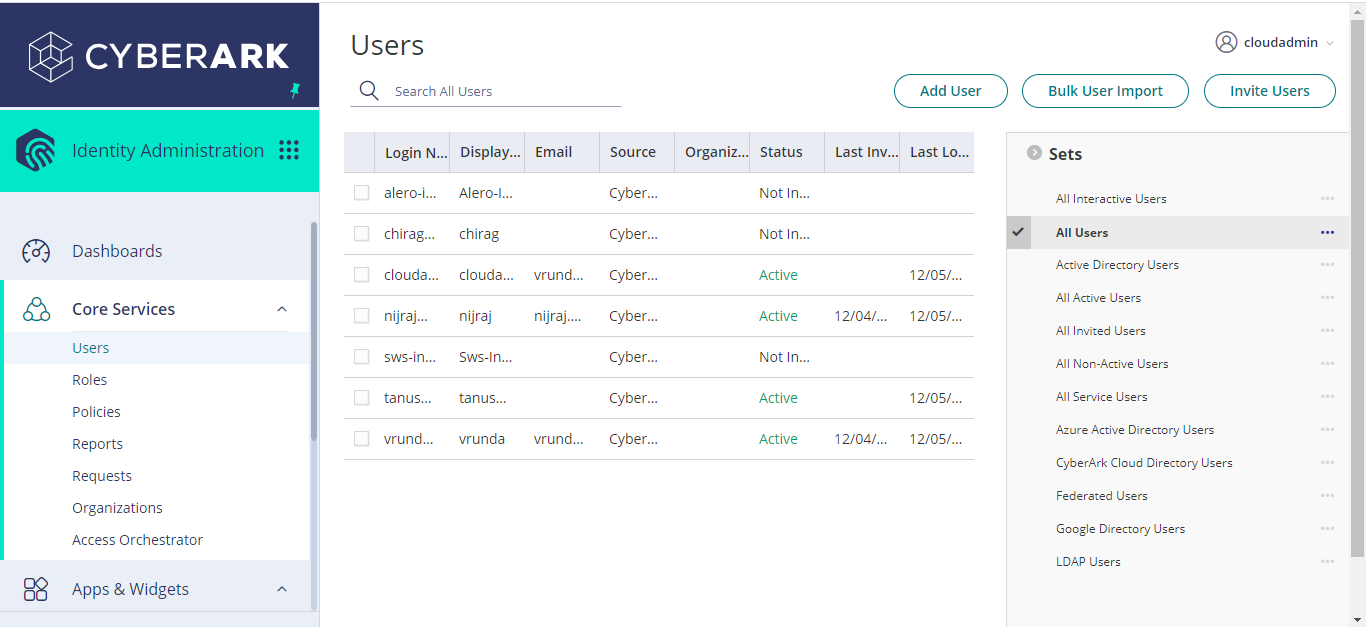Click the Core Services icon
Image resolution: width=1366 pixels, height=627 pixels.
(36, 309)
